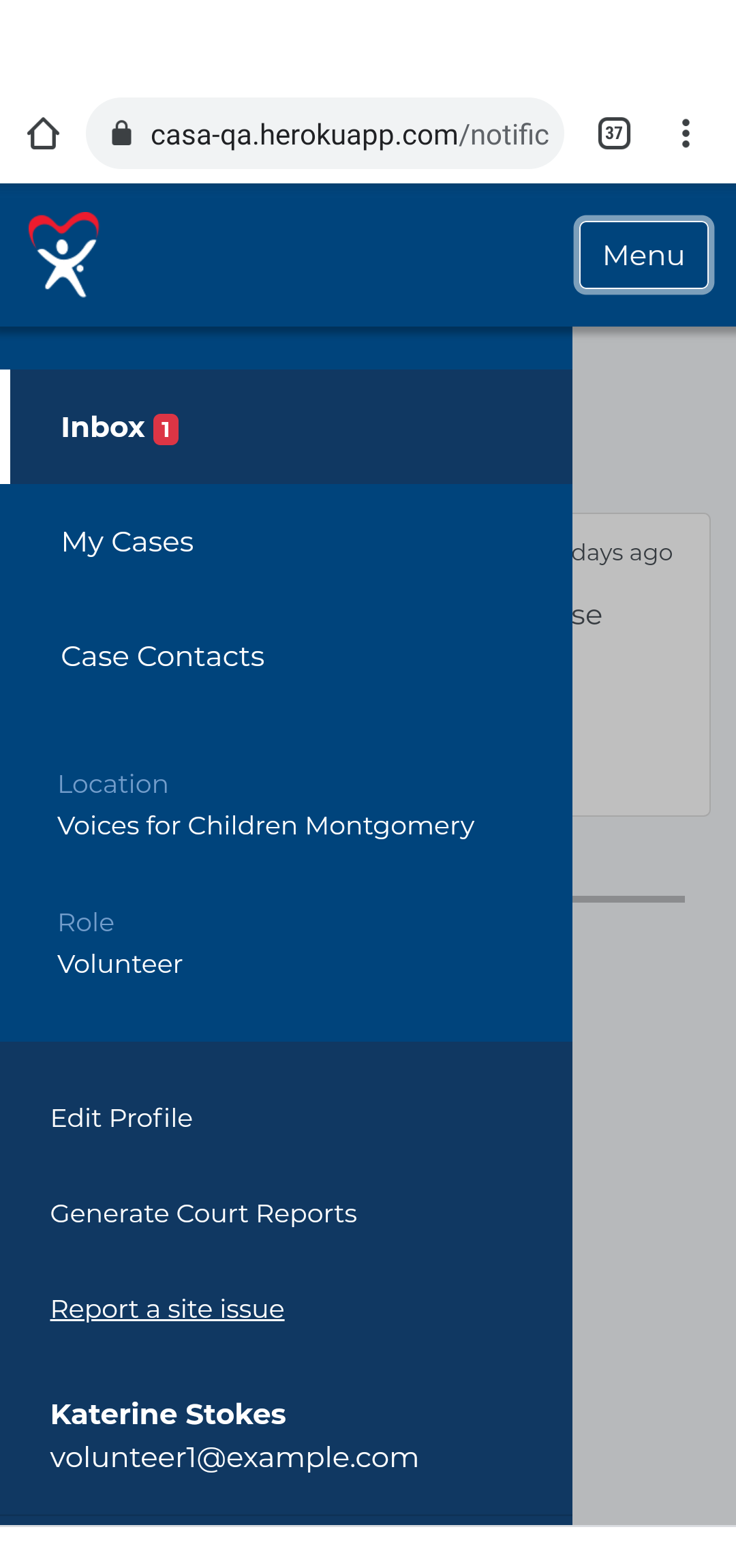Close the navigation drawer via Menu button
This screenshot has height=1568, width=736.
pyautogui.click(x=643, y=255)
